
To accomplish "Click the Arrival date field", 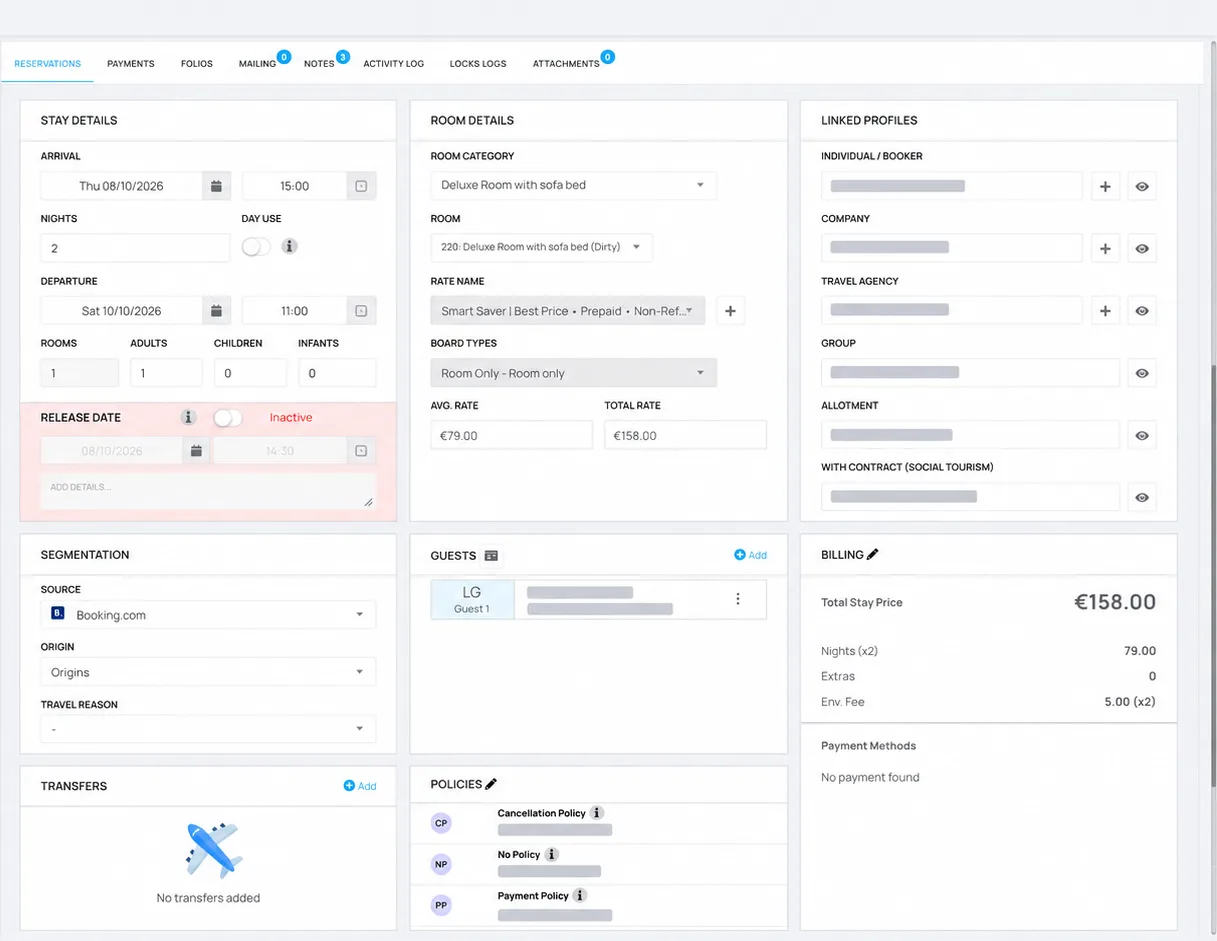I will click(x=122, y=186).
